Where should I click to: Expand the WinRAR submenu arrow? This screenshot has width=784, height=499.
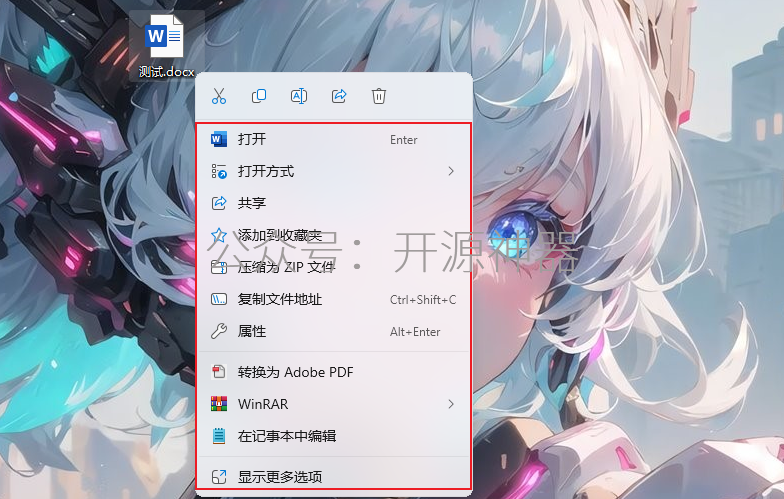[x=451, y=404]
